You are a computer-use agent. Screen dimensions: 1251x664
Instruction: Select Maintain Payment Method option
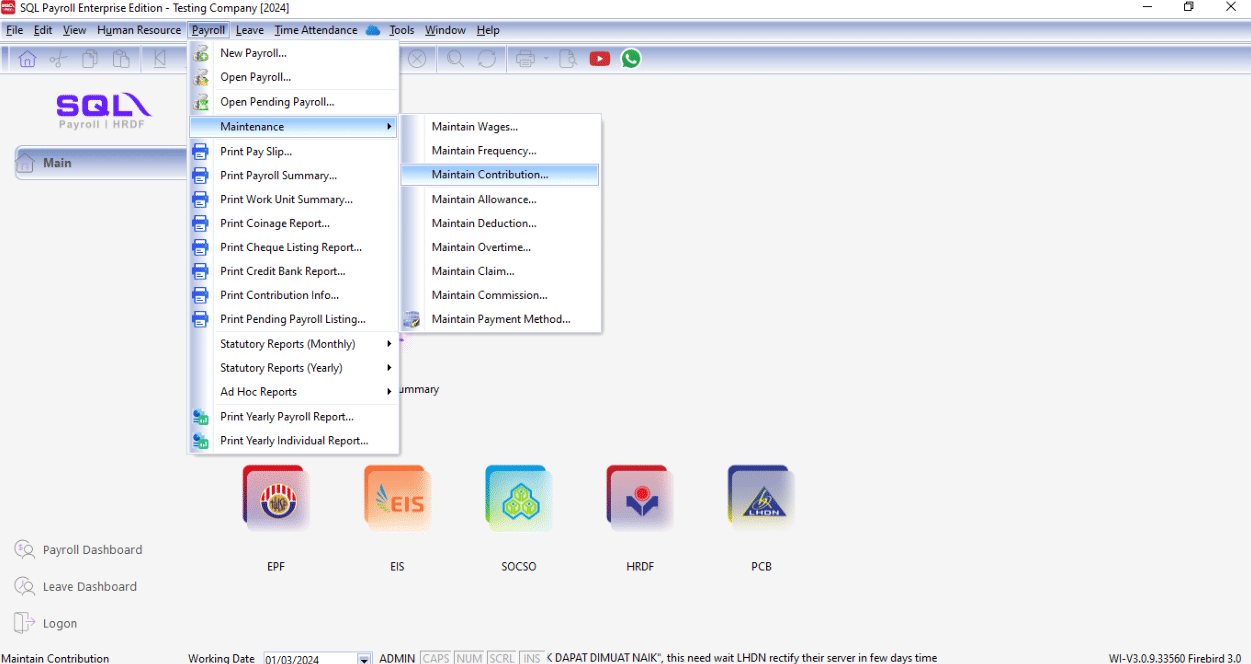[x=500, y=320]
